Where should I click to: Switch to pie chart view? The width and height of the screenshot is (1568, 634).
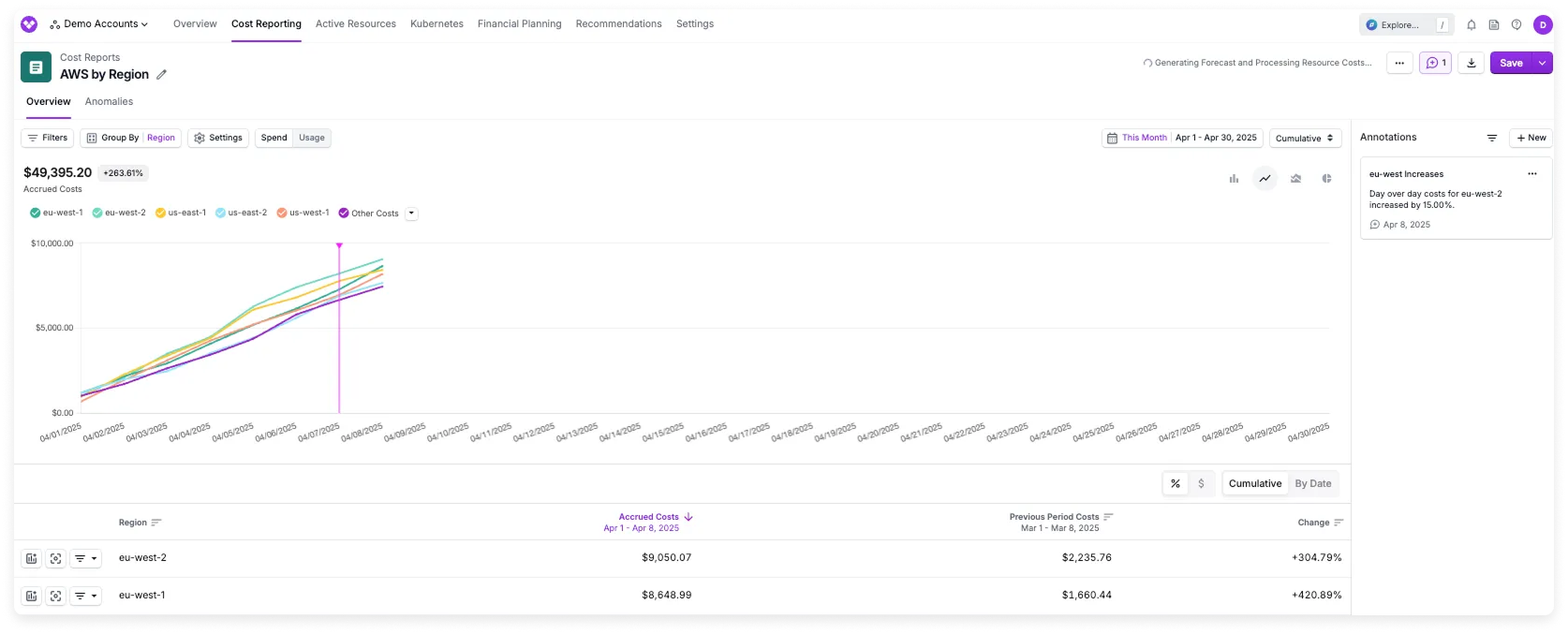(1326, 178)
